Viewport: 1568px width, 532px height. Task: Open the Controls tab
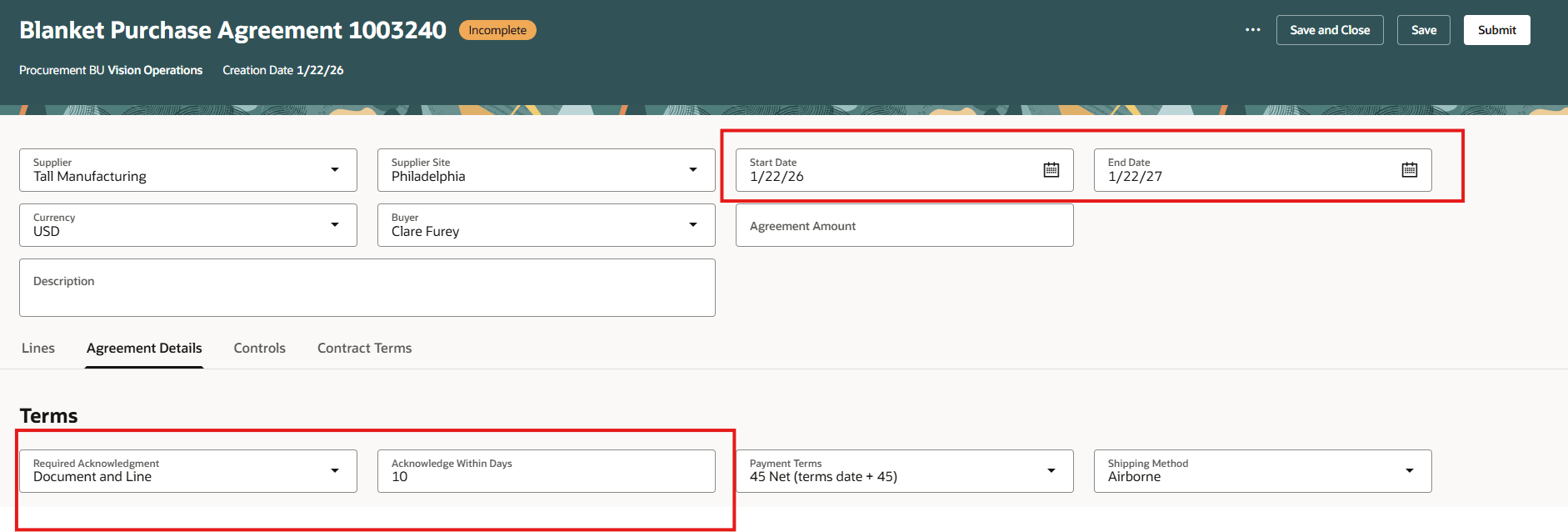point(260,349)
